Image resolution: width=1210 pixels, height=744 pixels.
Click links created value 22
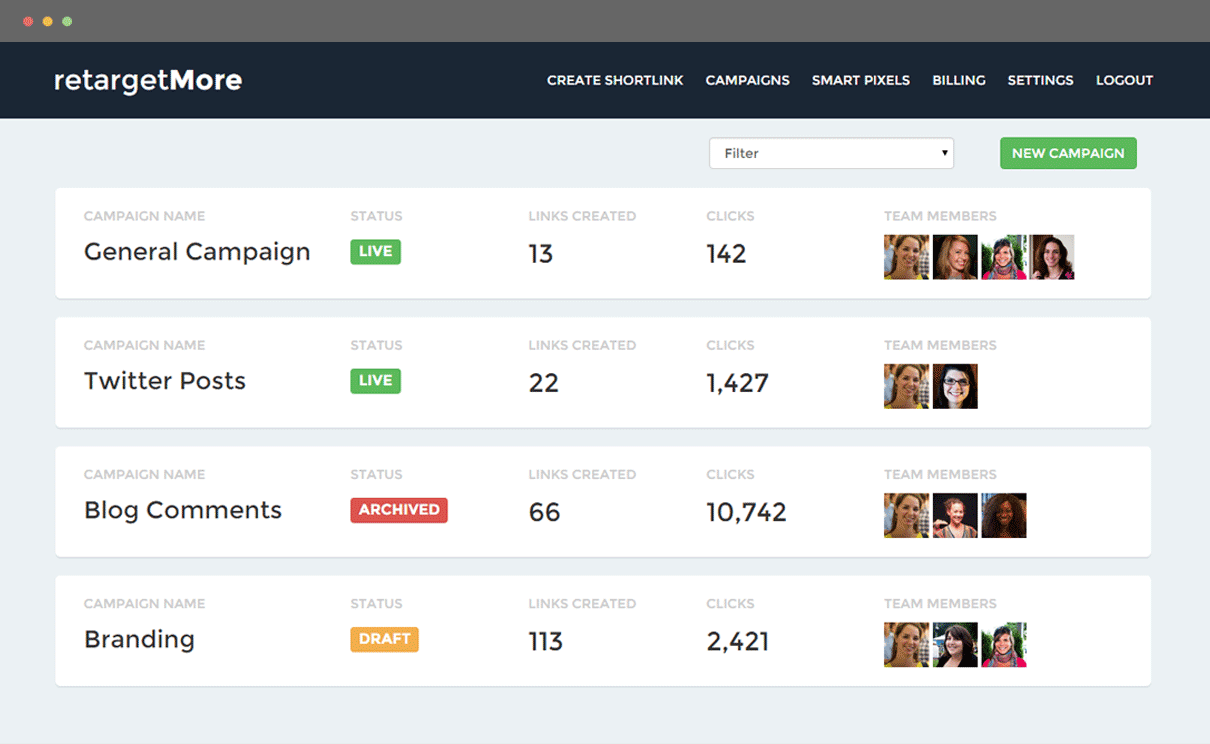click(544, 383)
